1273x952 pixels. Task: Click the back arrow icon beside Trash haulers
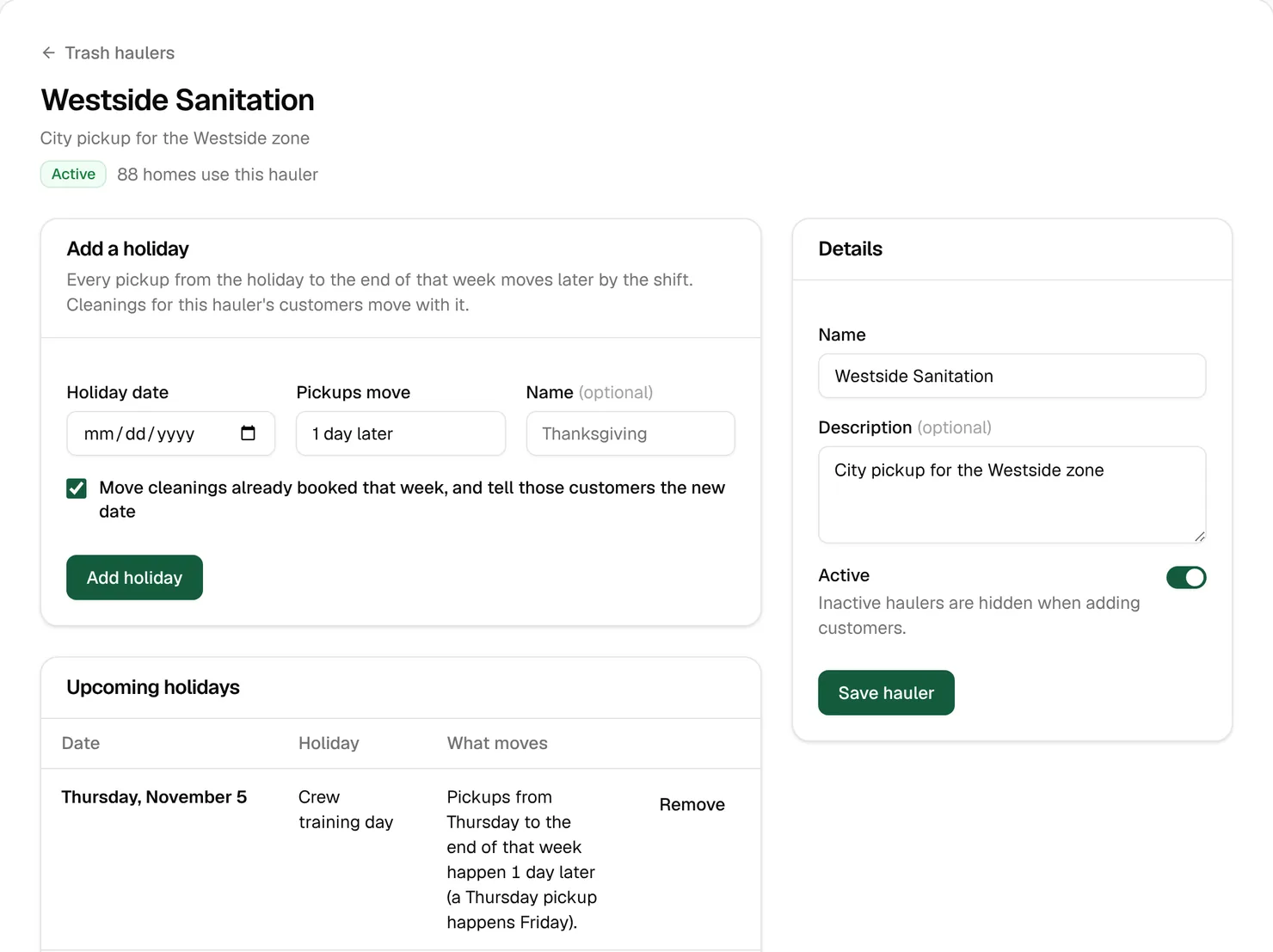coord(48,53)
